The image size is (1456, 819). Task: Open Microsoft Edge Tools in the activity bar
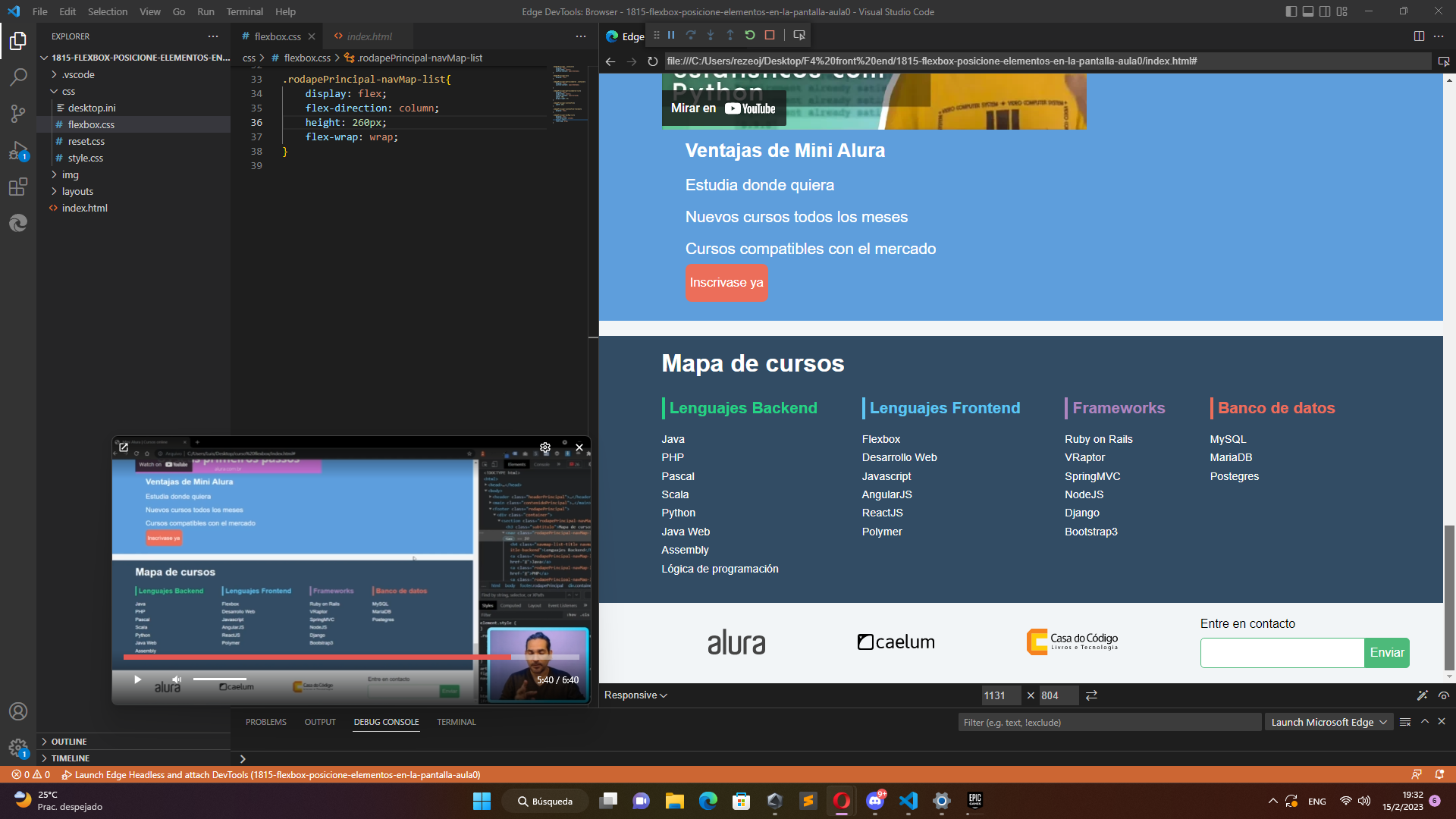coord(18,223)
